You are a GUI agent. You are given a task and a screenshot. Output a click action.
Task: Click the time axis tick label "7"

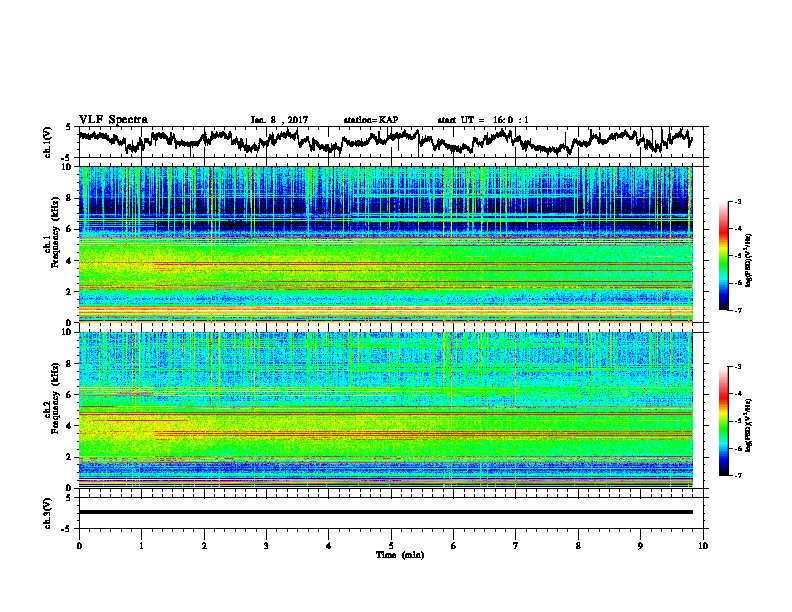tap(516, 546)
